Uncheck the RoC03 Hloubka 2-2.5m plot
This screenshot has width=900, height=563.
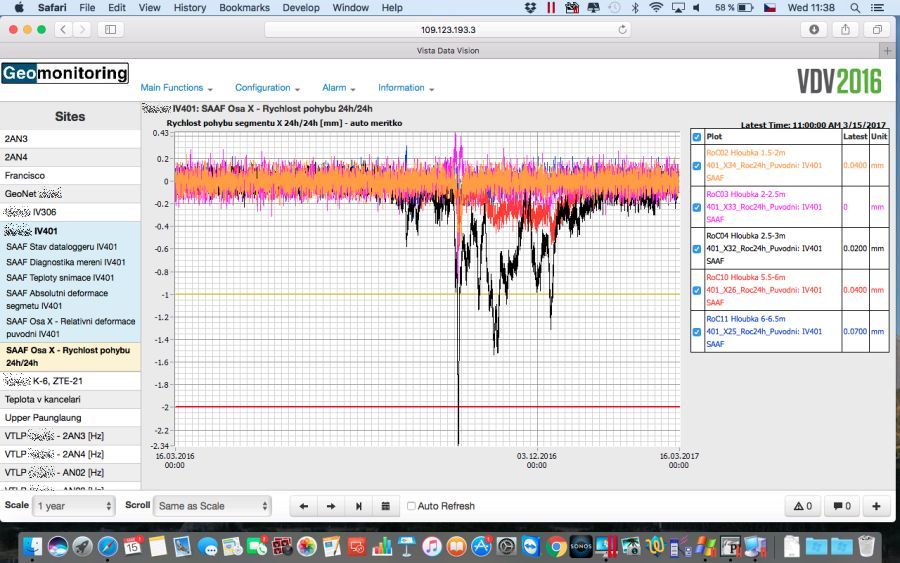coord(697,207)
